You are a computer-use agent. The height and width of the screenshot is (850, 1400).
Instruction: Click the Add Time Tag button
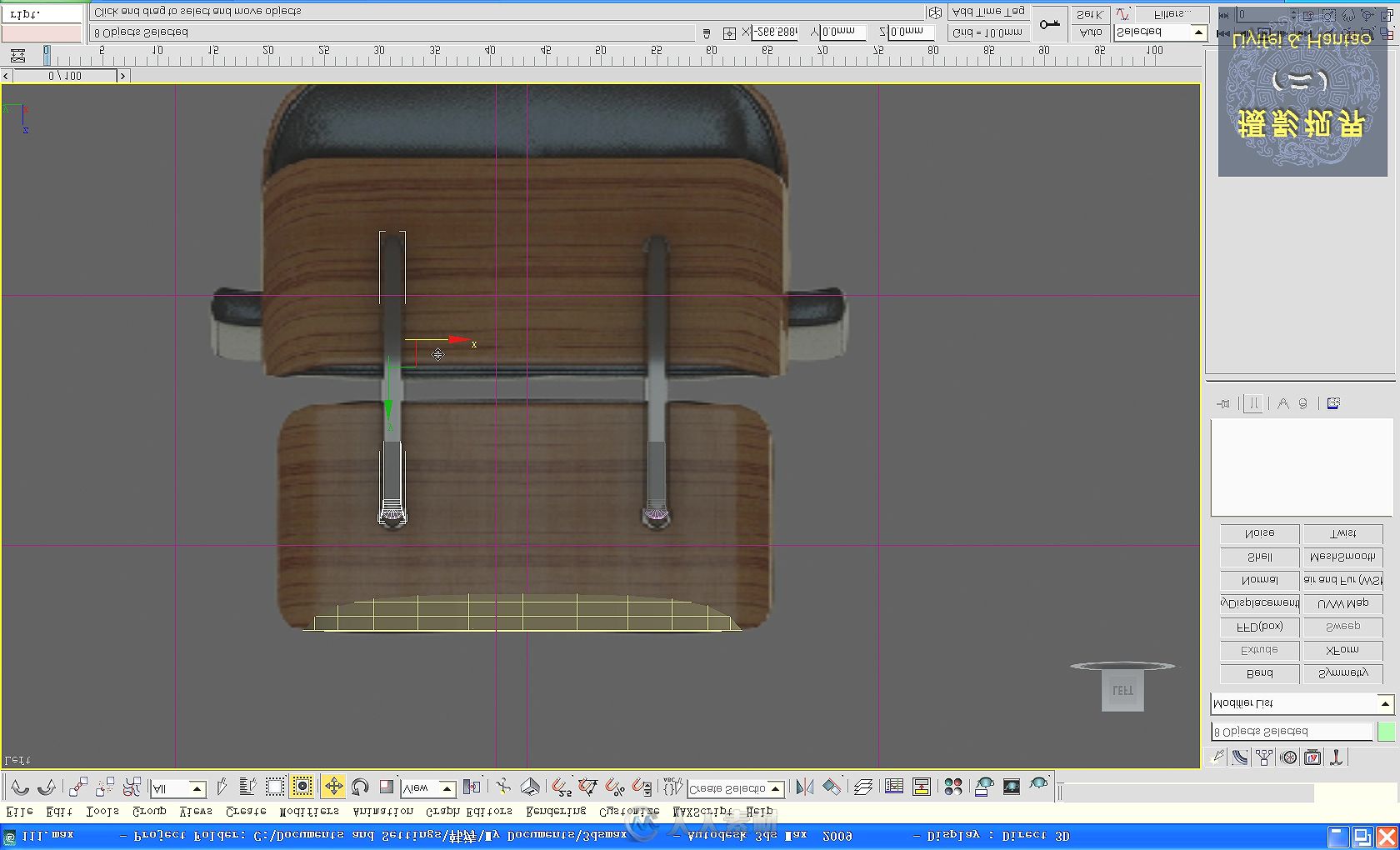tap(988, 12)
